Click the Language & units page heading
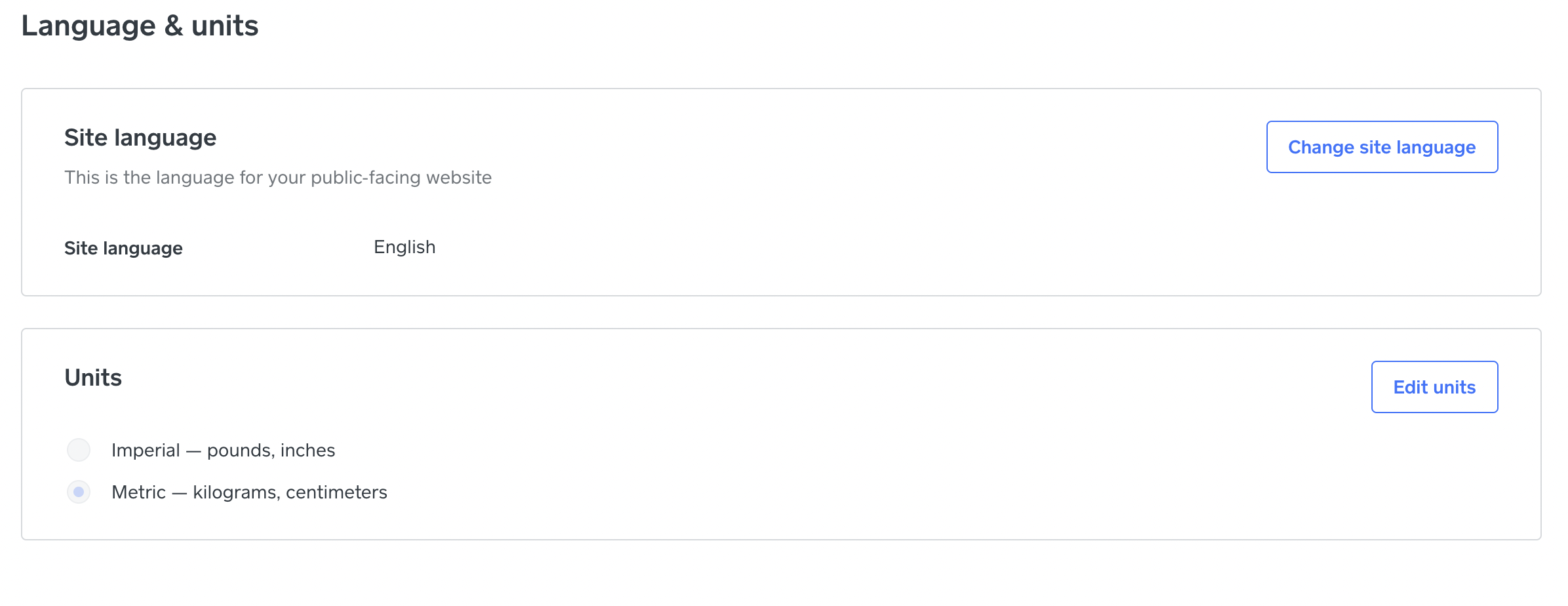 pos(140,26)
